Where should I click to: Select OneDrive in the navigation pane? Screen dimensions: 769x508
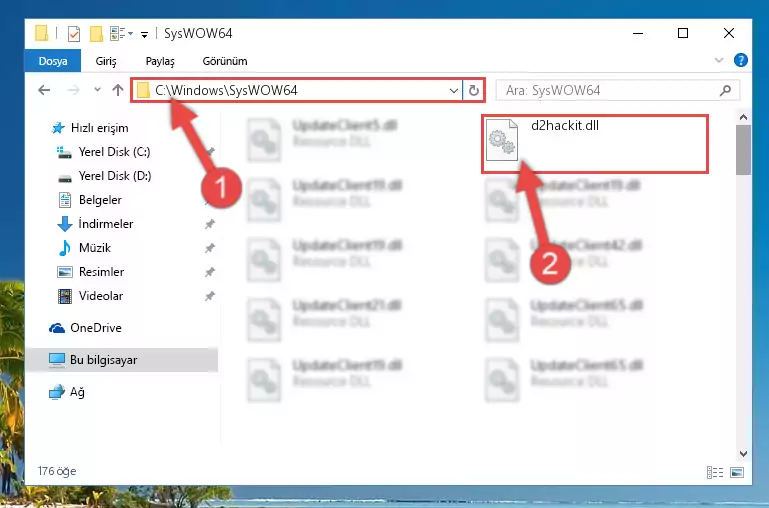click(x=85, y=328)
